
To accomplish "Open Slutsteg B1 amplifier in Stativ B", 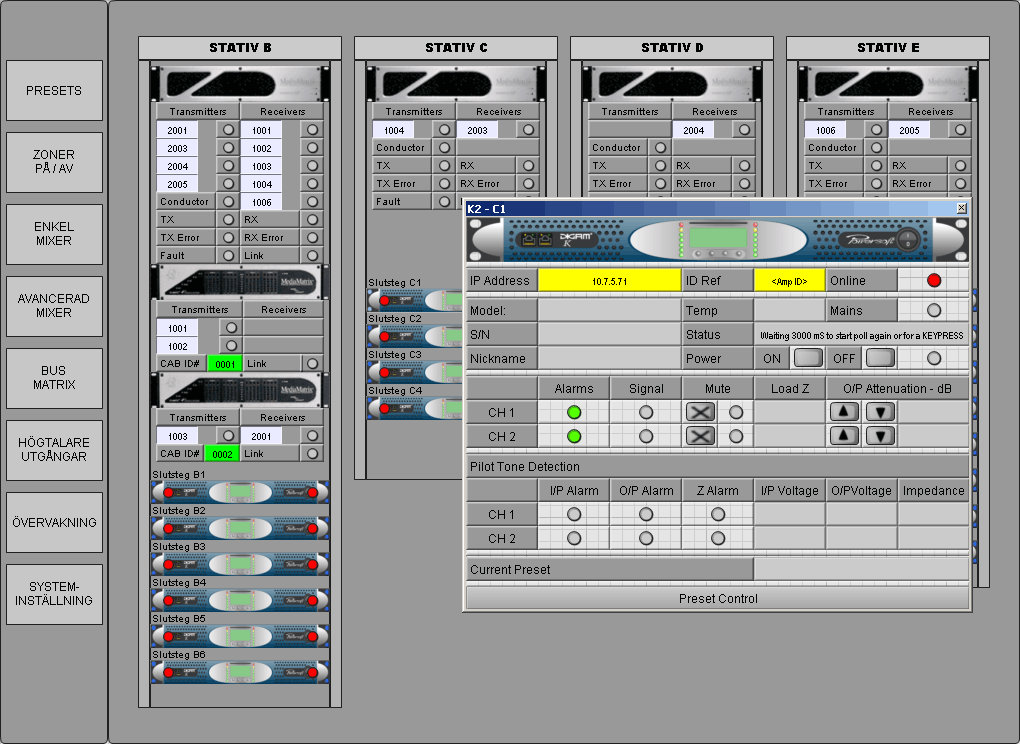I will tap(240, 492).
